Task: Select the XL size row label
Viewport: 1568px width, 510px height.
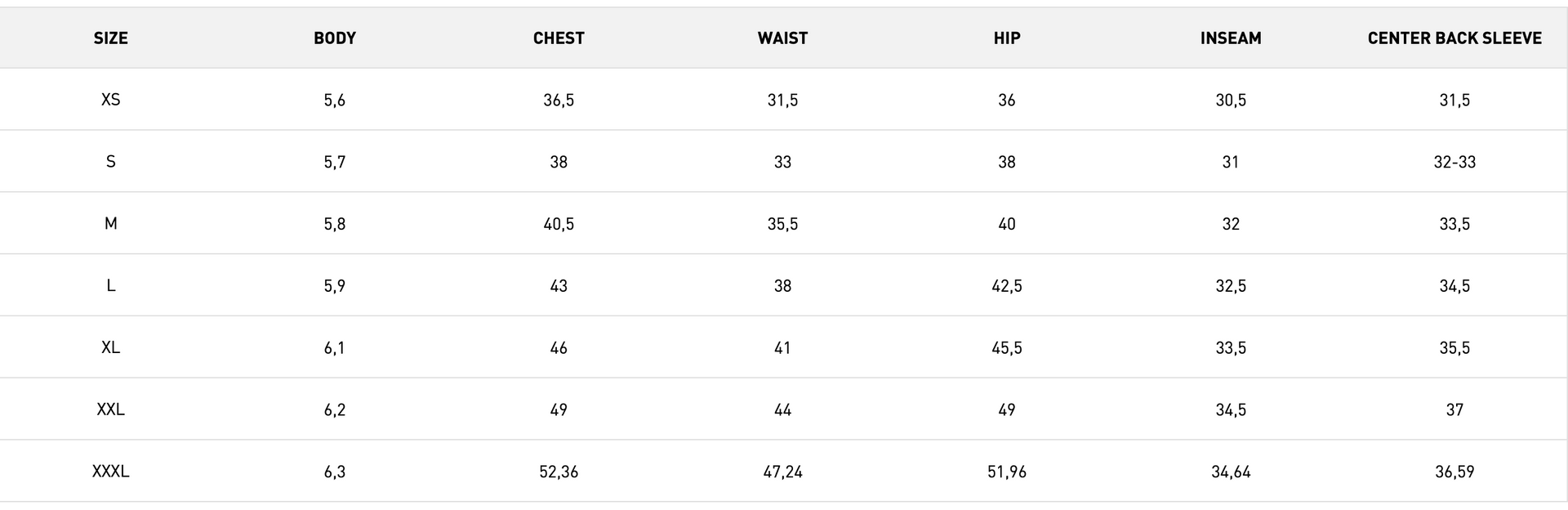Action: 110,347
